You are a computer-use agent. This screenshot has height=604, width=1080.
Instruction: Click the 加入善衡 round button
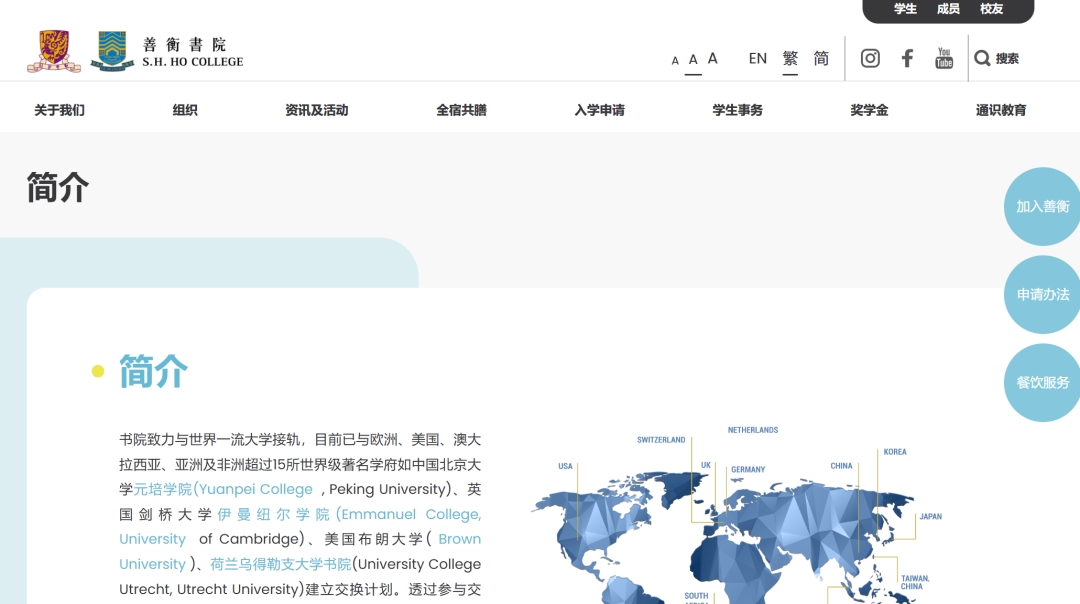tap(1043, 206)
